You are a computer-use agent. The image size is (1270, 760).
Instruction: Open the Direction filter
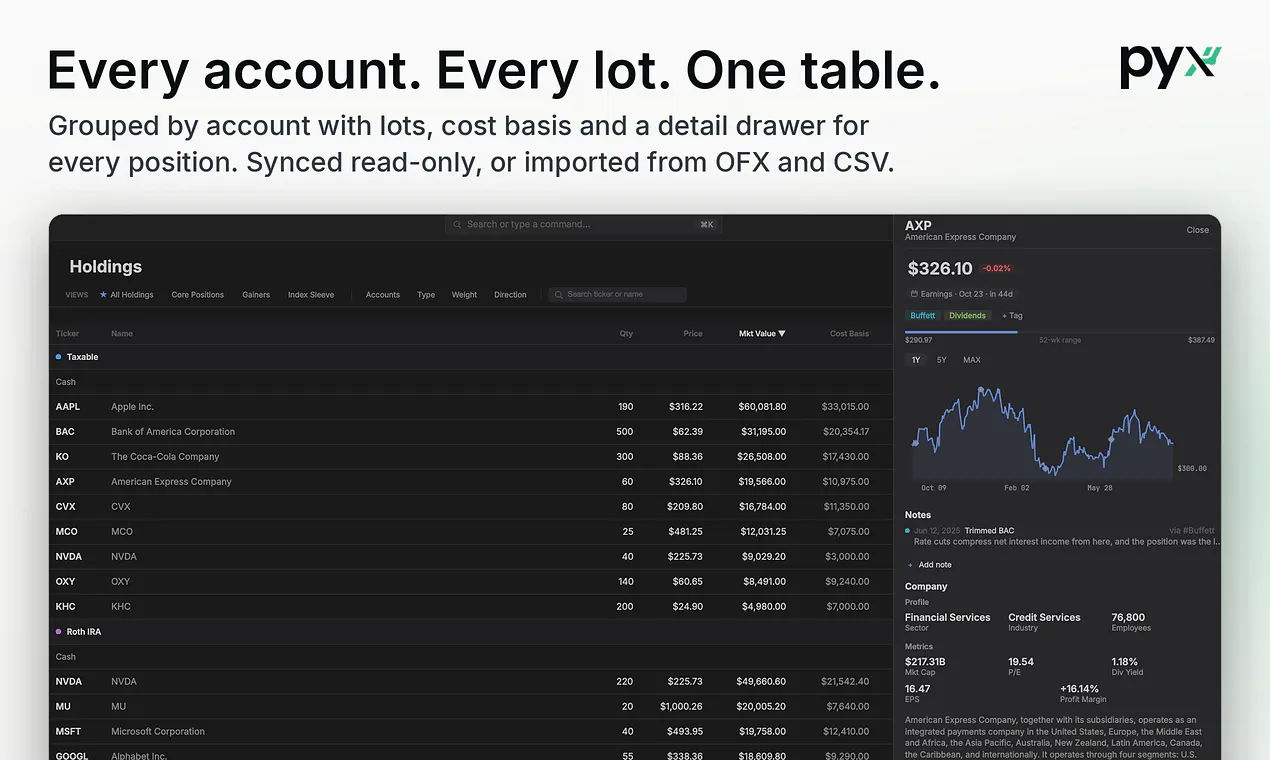click(510, 295)
